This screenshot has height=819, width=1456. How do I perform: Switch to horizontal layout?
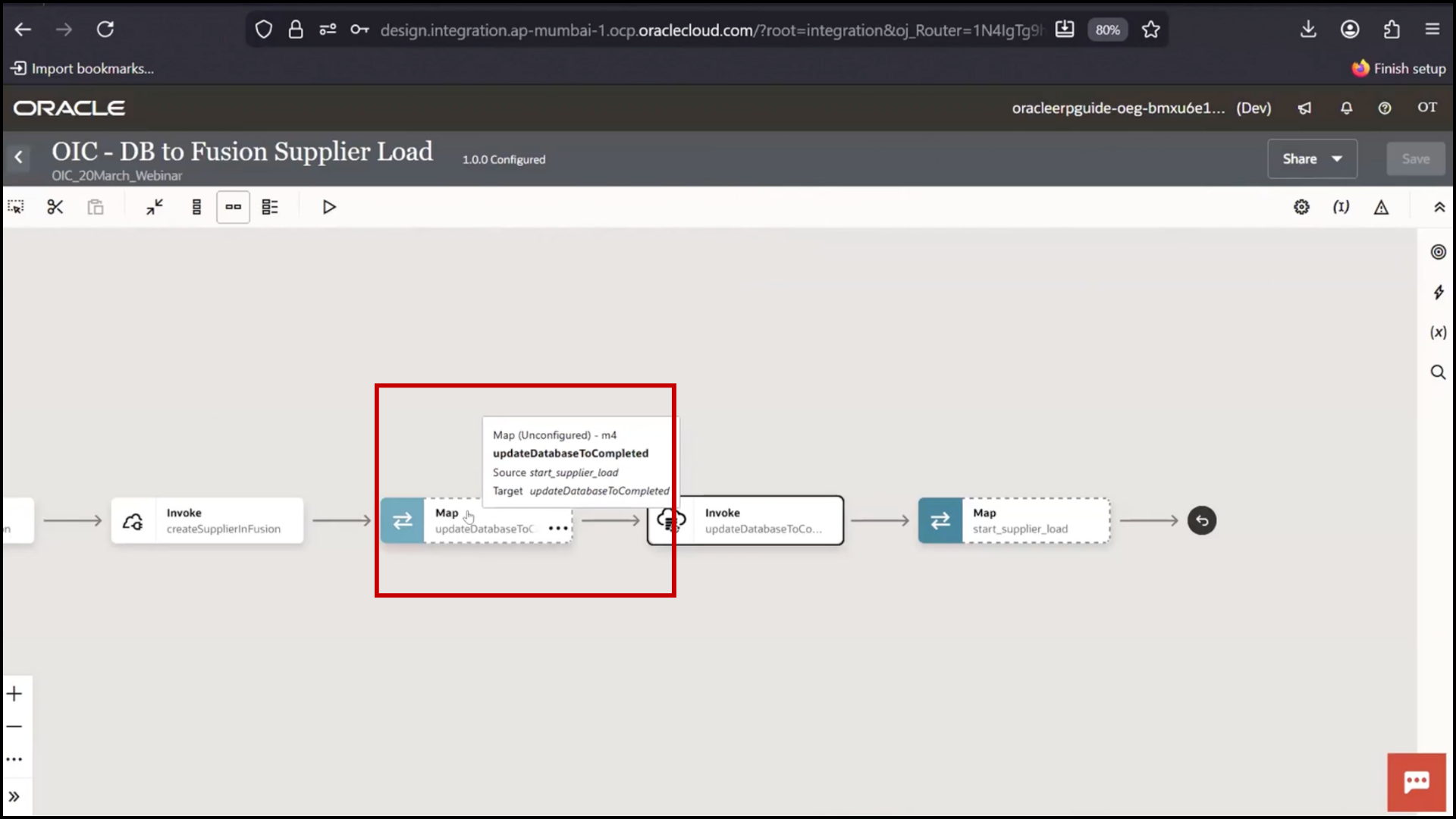point(233,207)
